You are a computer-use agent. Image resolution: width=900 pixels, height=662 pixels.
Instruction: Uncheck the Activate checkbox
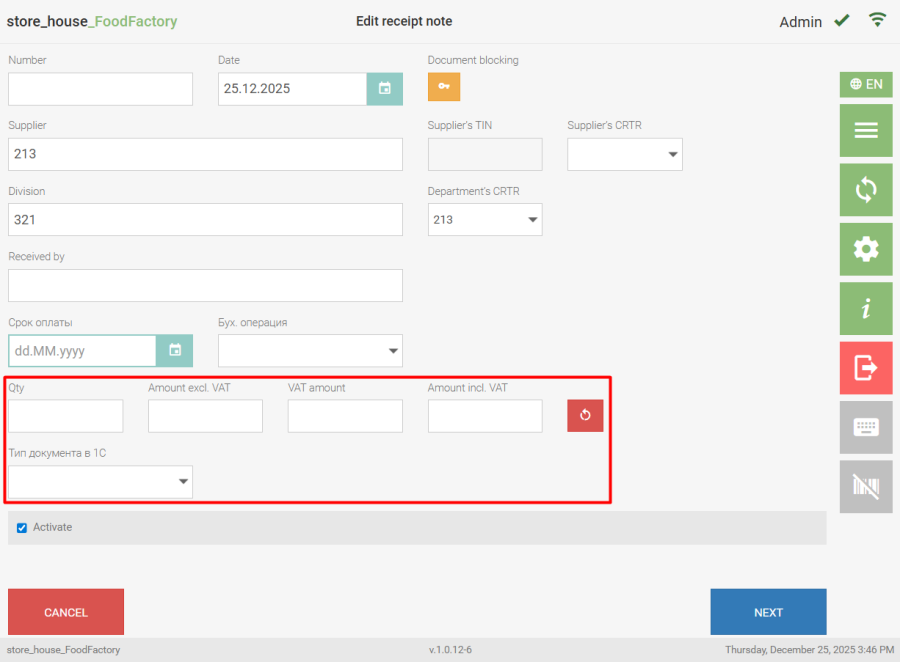(22, 528)
